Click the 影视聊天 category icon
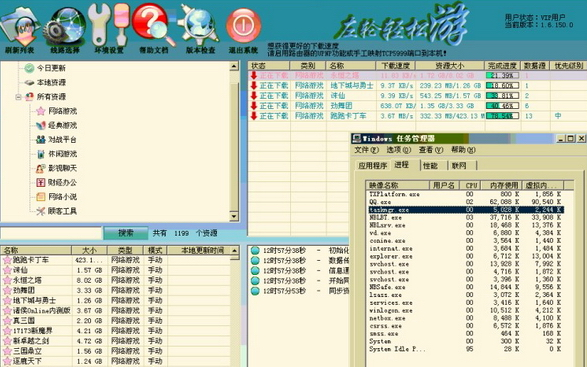Screen dimensions: 587x367 pos(41,168)
